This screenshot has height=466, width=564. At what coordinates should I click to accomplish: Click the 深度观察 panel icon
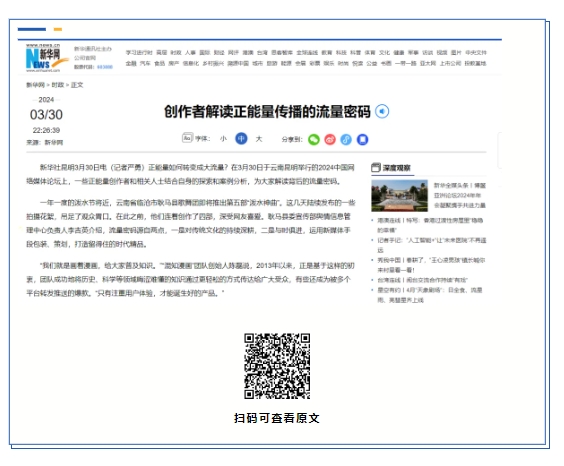(x=376, y=167)
